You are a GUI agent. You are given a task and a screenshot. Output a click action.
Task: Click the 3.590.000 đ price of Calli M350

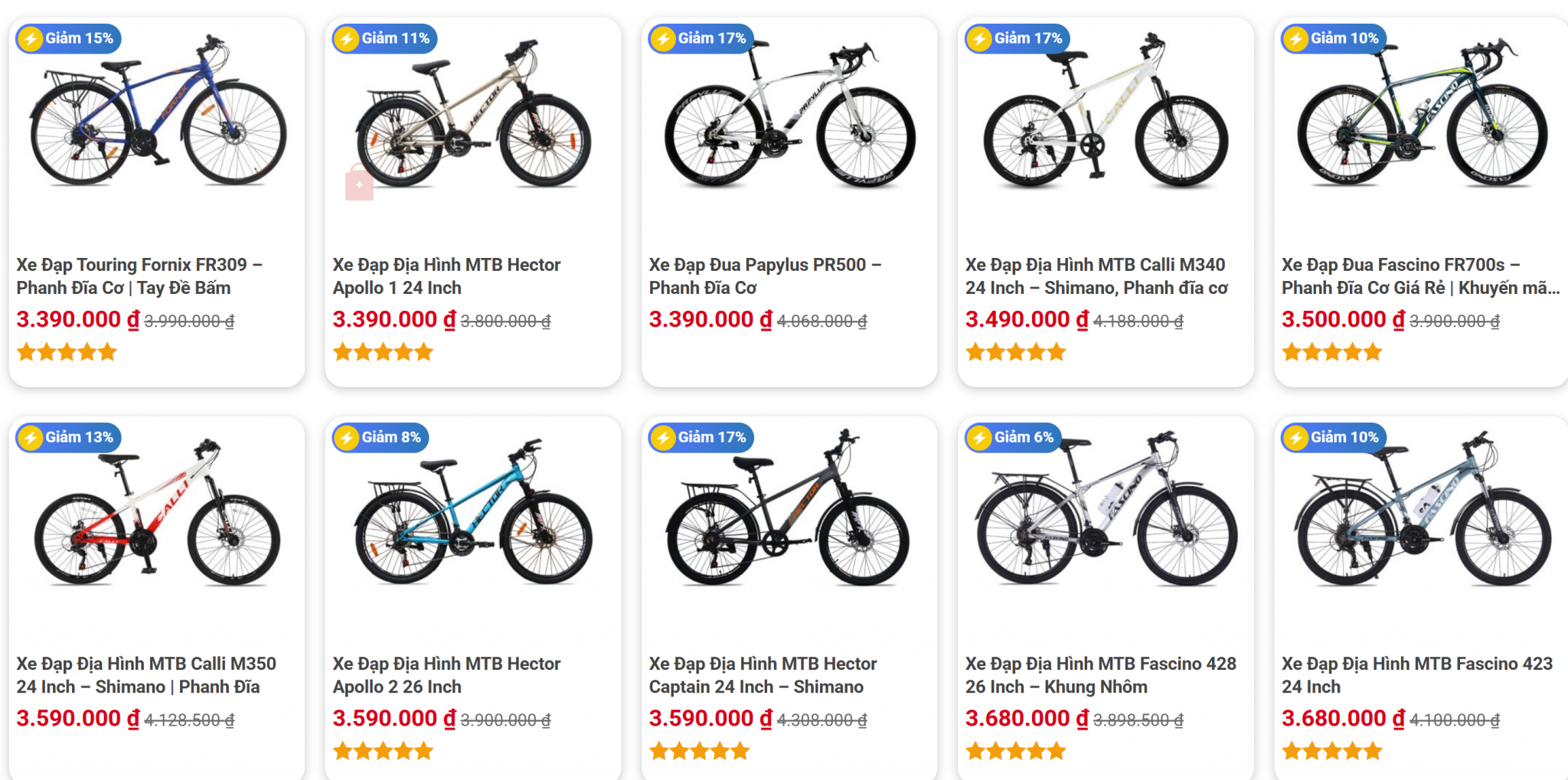(x=77, y=718)
